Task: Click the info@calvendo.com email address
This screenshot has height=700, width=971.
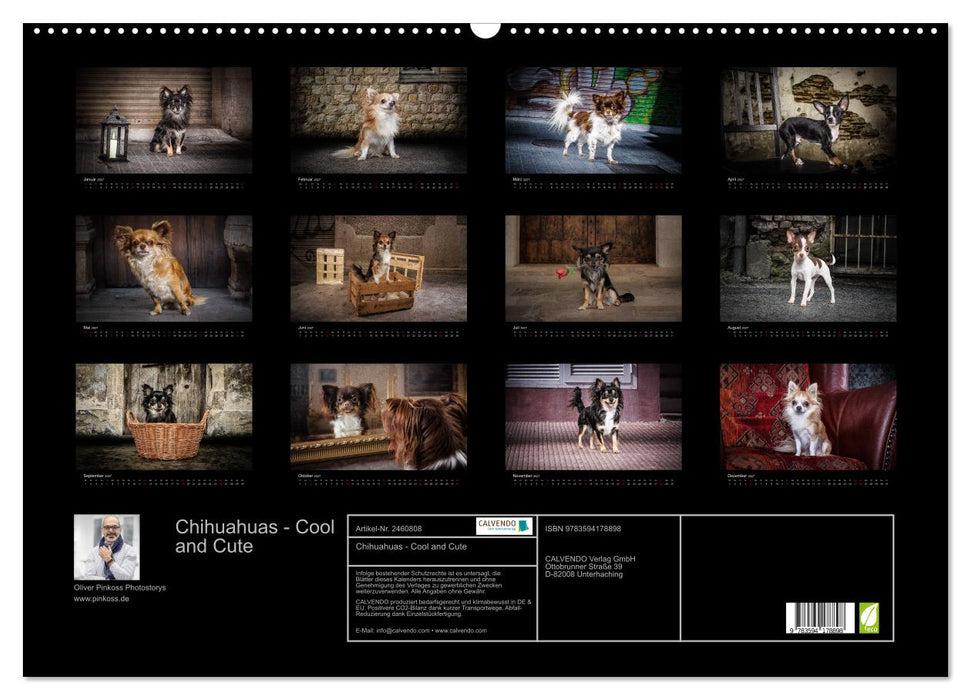Action: tap(403, 631)
